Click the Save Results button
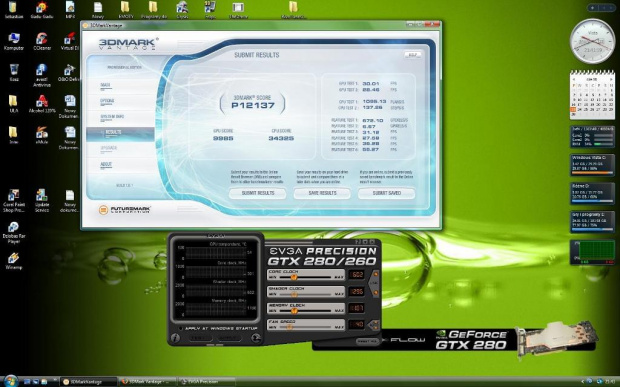The height and width of the screenshot is (387, 620). 322,193
